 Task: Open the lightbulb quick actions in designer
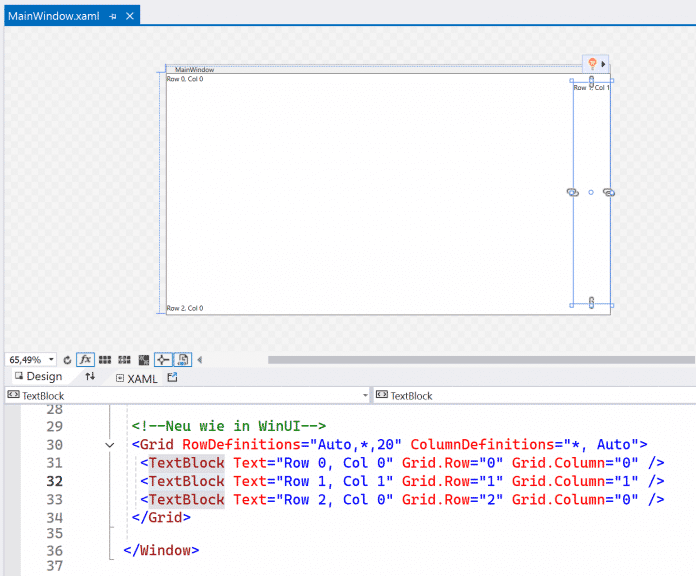(592, 63)
